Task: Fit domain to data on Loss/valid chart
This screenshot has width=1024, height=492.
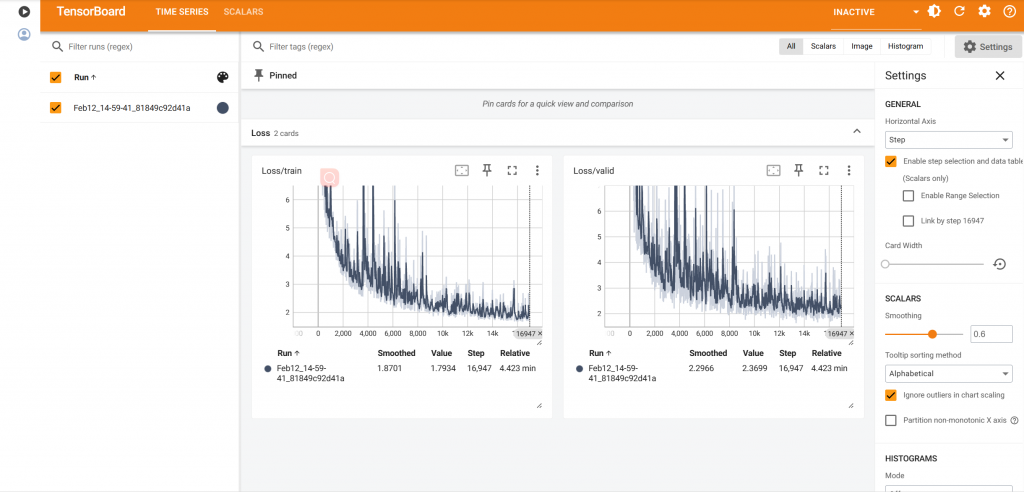Action: pyautogui.click(x=773, y=171)
